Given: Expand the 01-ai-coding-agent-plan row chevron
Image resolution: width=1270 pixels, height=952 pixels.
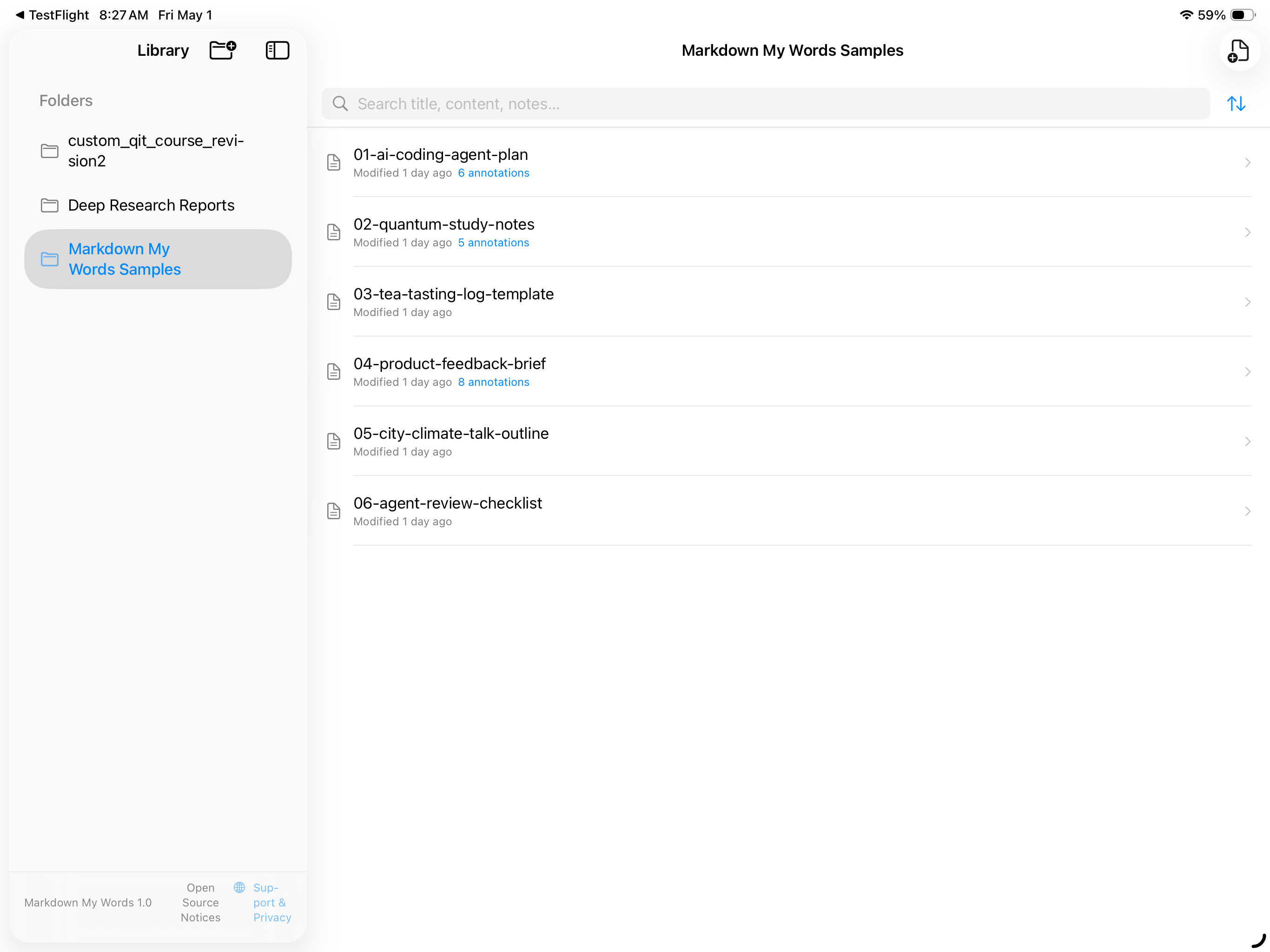Looking at the screenshot, I should pos(1247,163).
